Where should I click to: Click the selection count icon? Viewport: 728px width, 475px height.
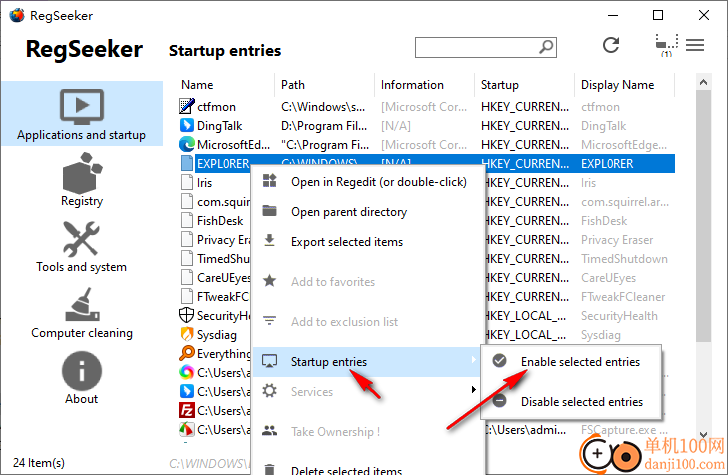click(667, 45)
